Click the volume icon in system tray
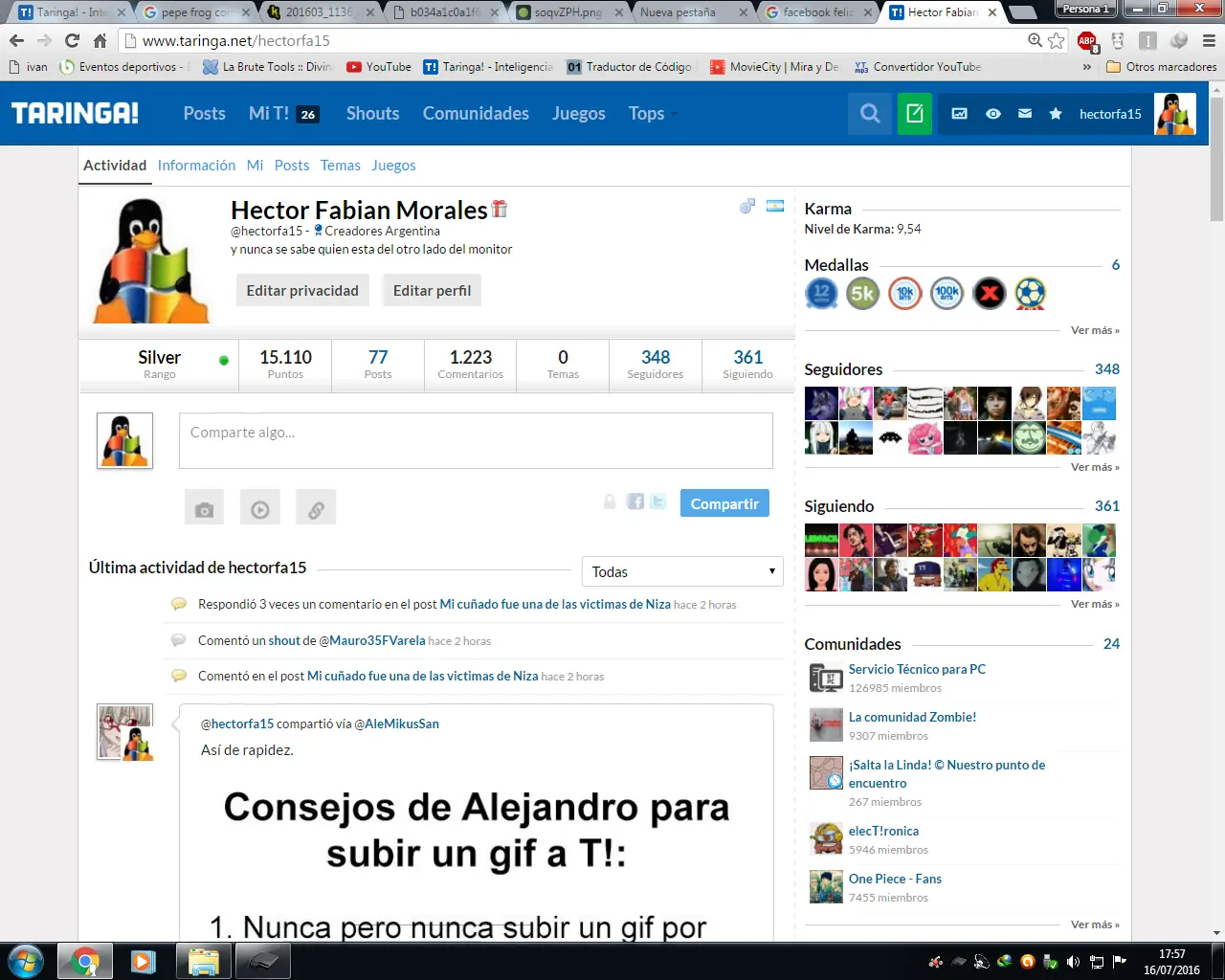The width and height of the screenshot is (1225, 980). point(1073,962)
